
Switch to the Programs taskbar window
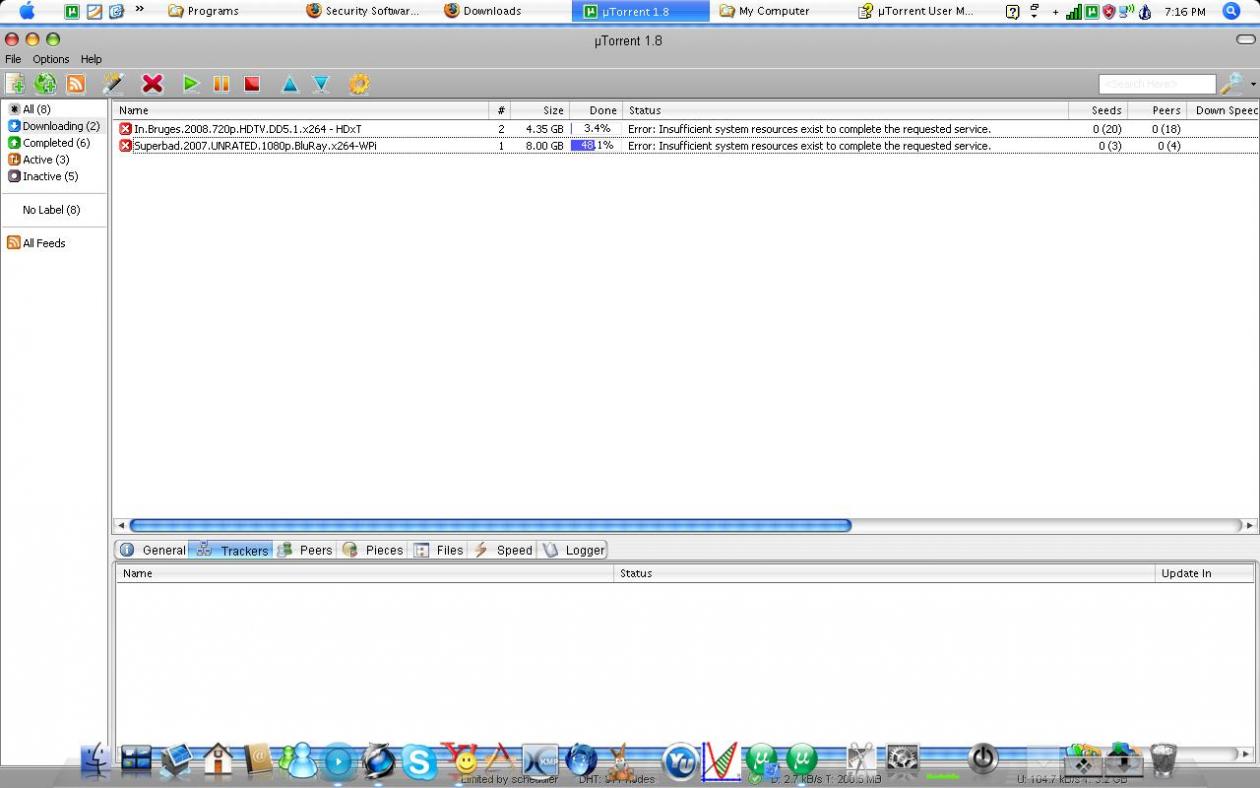(x=203, y=11)
